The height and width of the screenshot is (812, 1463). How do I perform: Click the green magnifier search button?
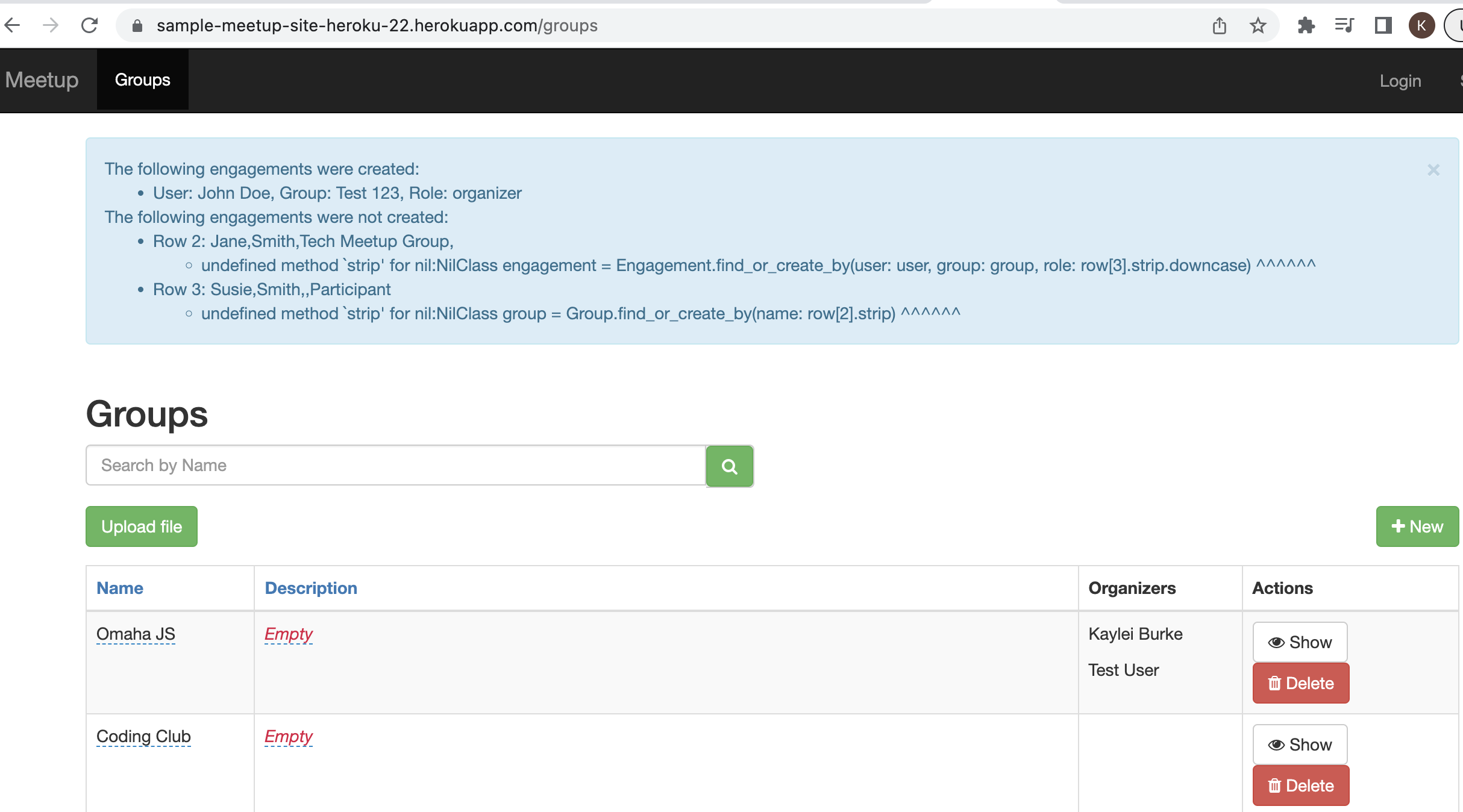(x=730, y=466)
